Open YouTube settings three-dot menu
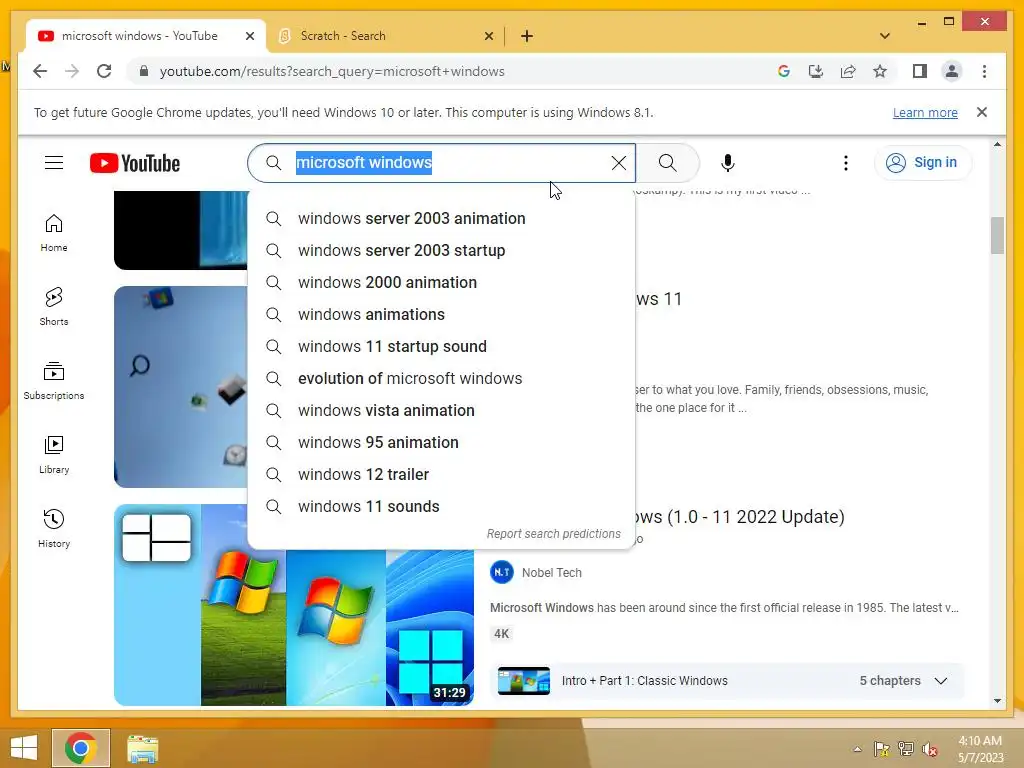1024x768 pixels. [x=846, y=163]
